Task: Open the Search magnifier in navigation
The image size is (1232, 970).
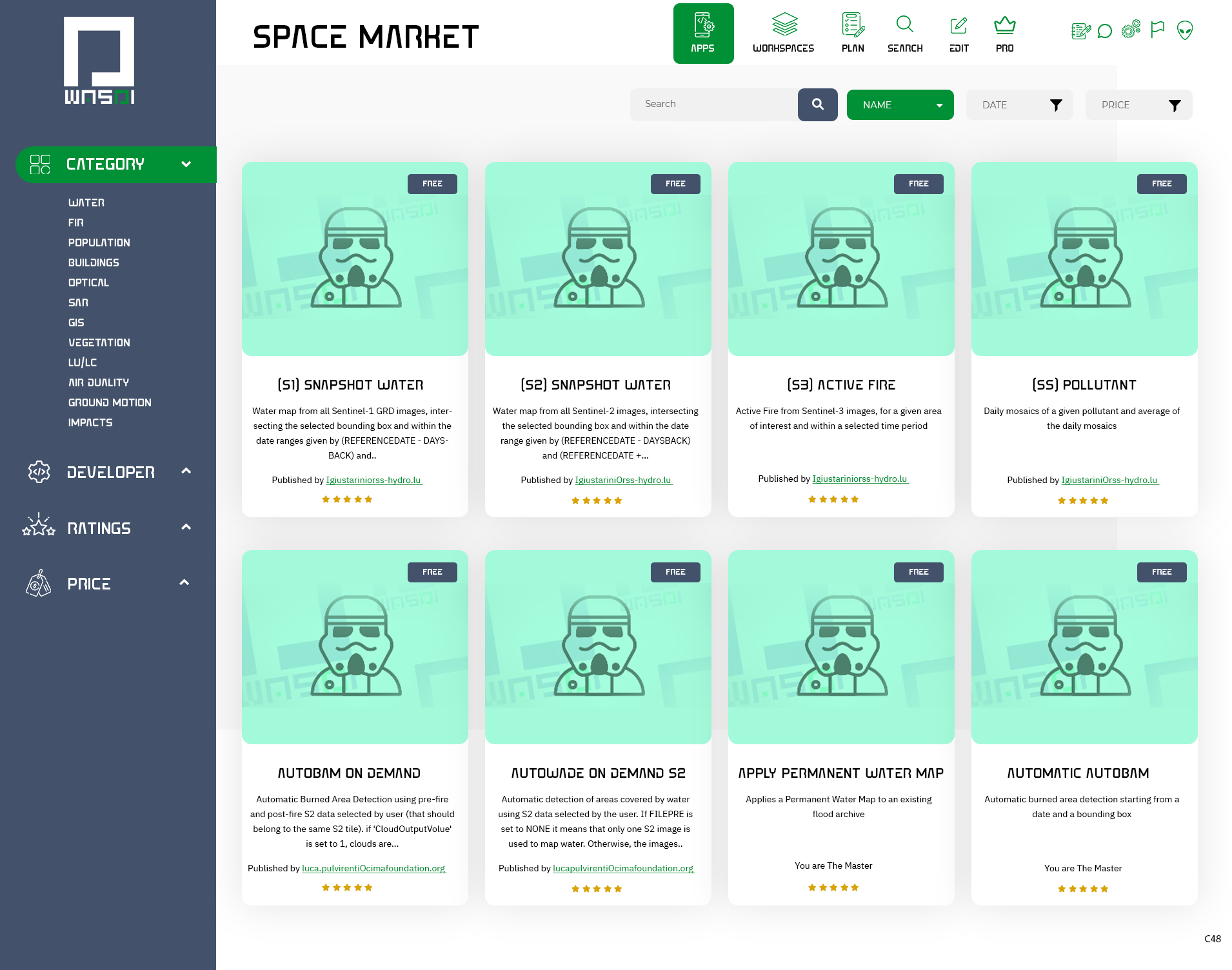Action: click(x=905, y=34)
